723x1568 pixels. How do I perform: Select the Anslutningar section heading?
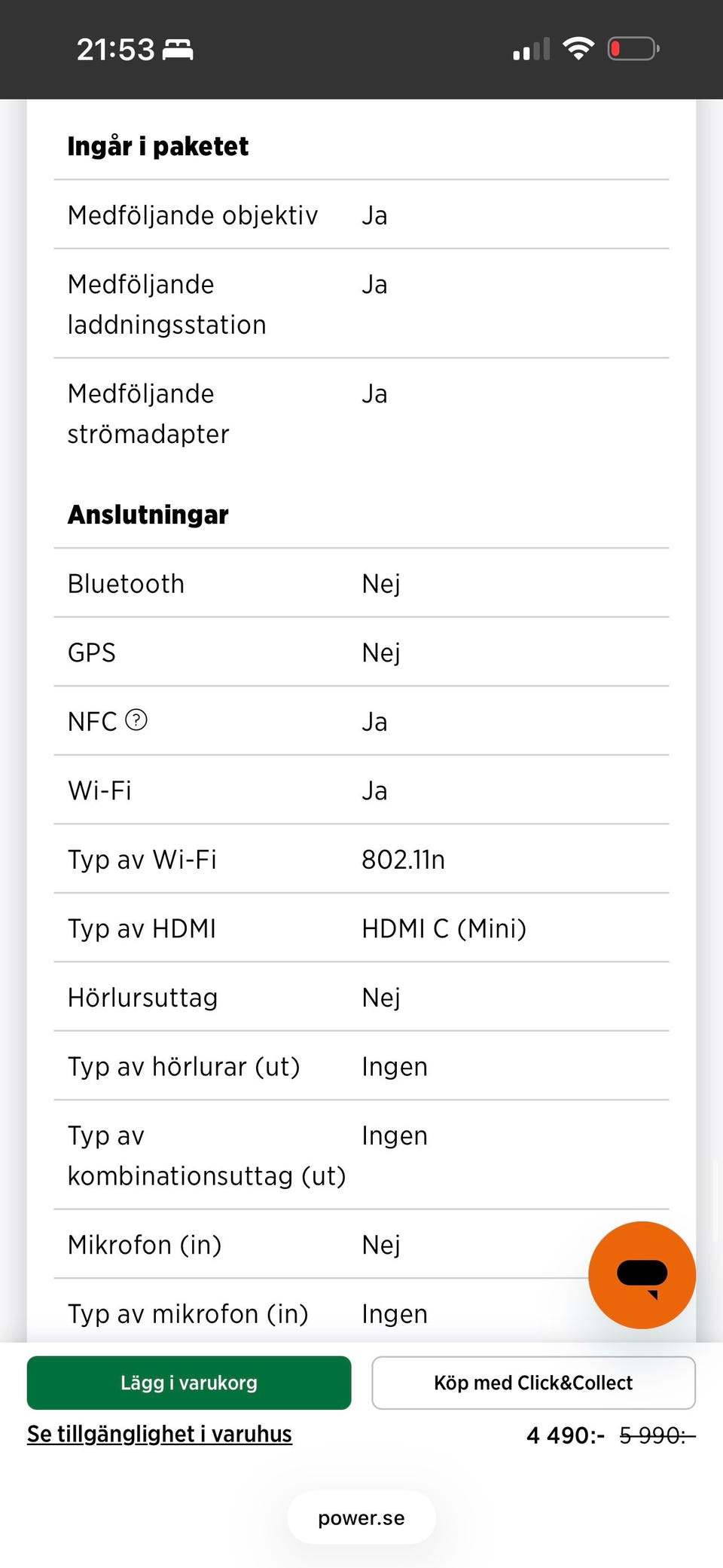[x=148, y=515]
